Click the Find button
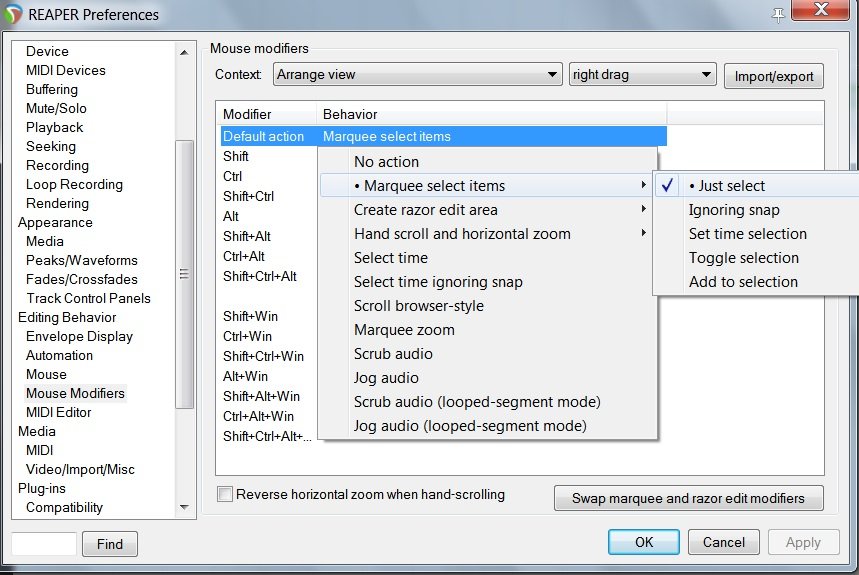Viewport: 859px width, 575px height. pyautogui.click(x=110, y=544)
